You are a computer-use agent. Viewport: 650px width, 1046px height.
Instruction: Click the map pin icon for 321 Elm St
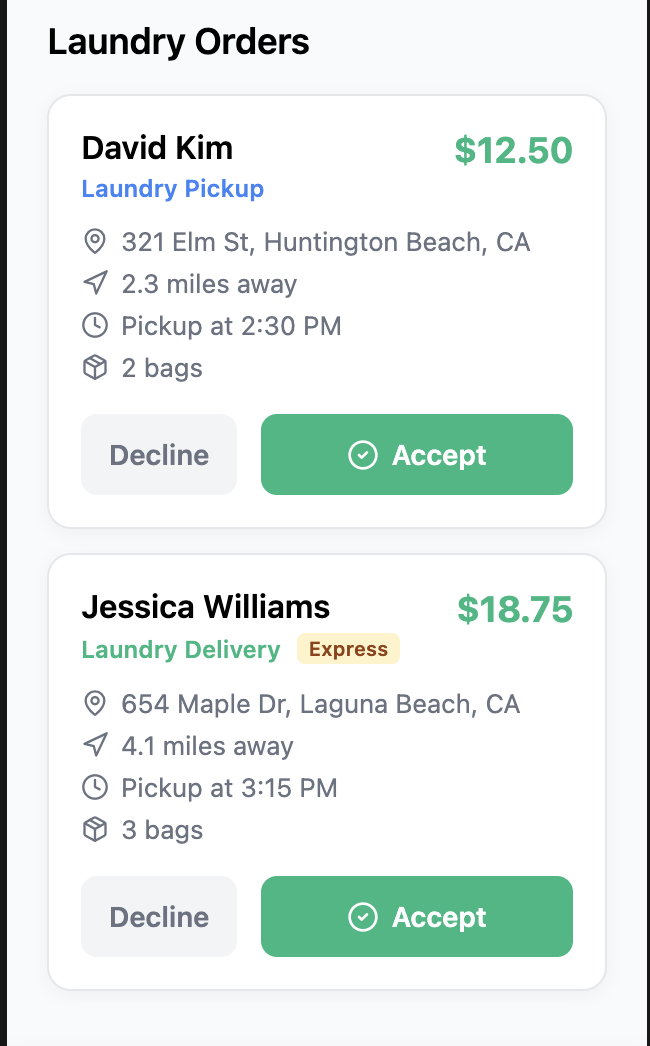pyautogui.click(x=95, y=241)
